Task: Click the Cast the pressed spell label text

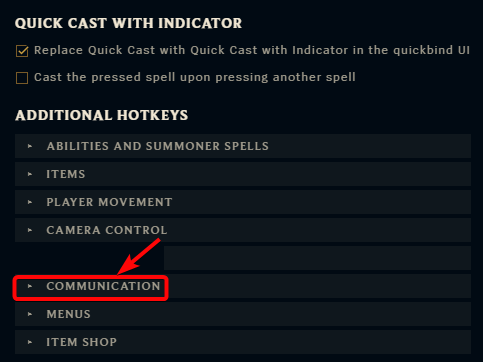Action: click(195, 77)
